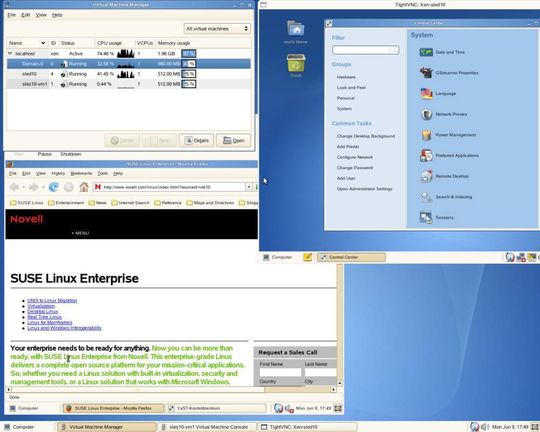Open the Help menu in Virtual Machine Manager
This screenshot has width=540, height=432.
[57, 15]
